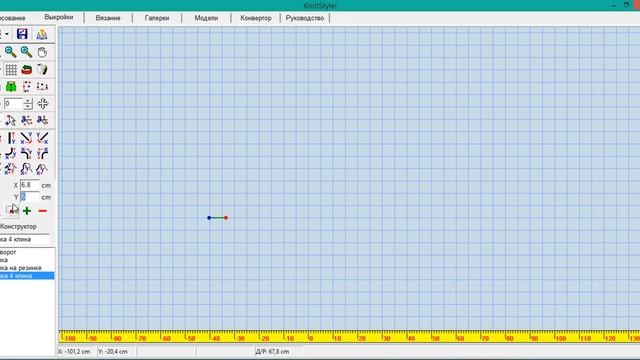Select the highlighted '4 клина' list row

(27, 276)
